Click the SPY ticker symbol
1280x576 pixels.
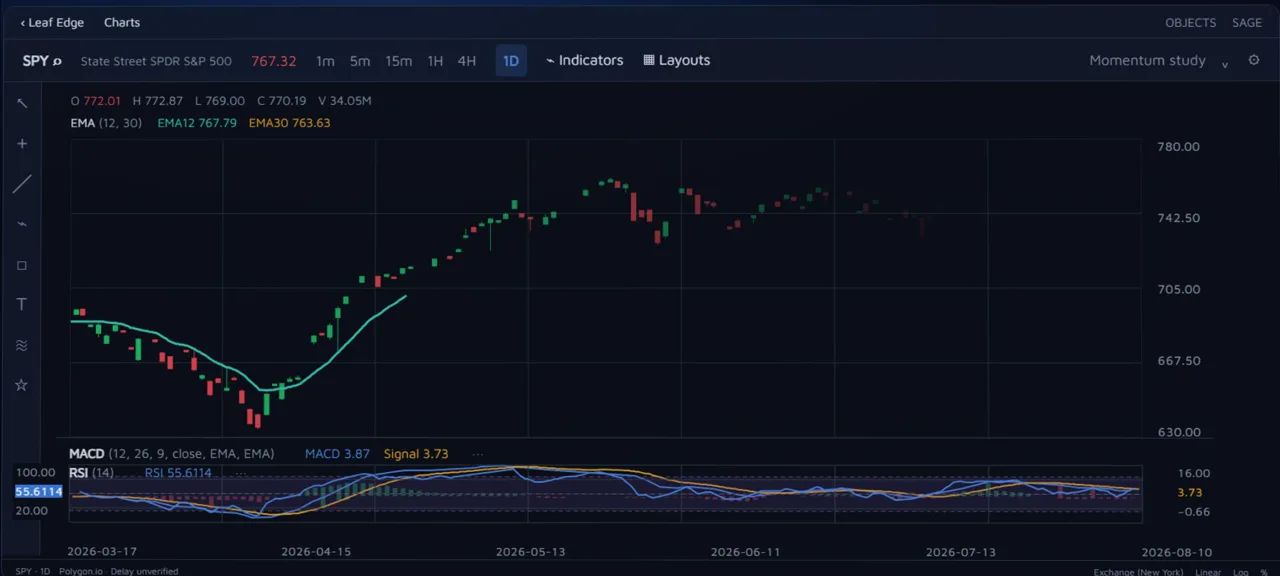35,61
